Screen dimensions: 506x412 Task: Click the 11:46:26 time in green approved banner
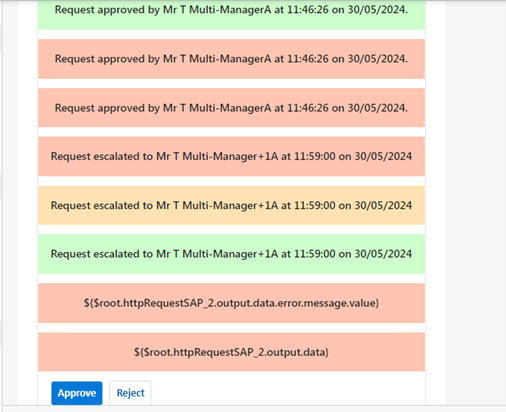point(308,10)
